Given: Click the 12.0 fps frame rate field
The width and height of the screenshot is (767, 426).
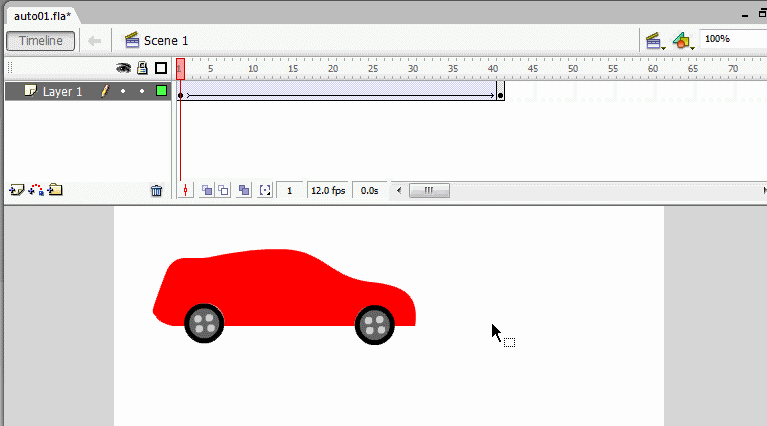Looking at the screenshot, I should click(x=328, y=191).
